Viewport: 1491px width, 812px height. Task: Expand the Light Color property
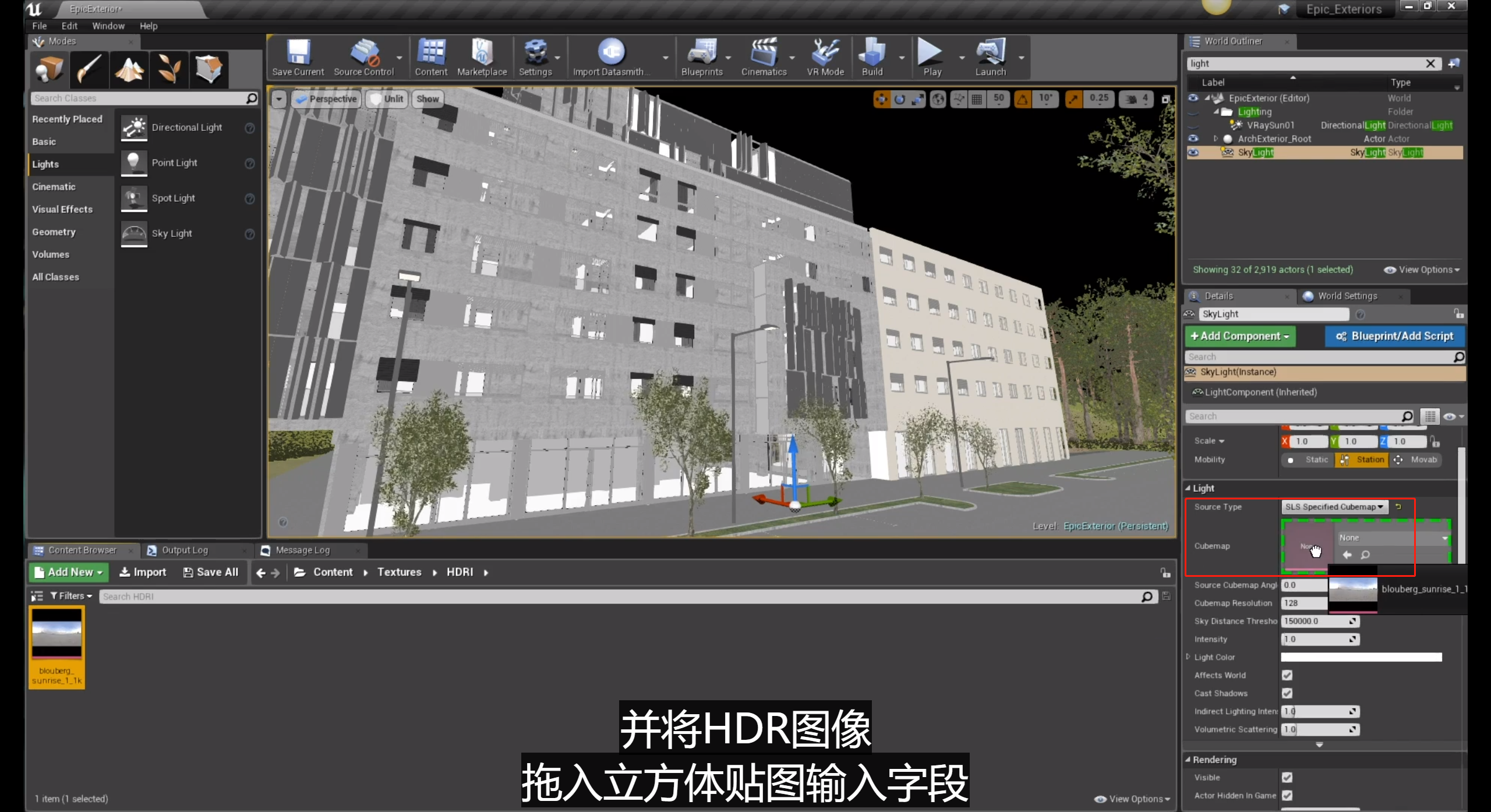click(x=1188, y=657)
